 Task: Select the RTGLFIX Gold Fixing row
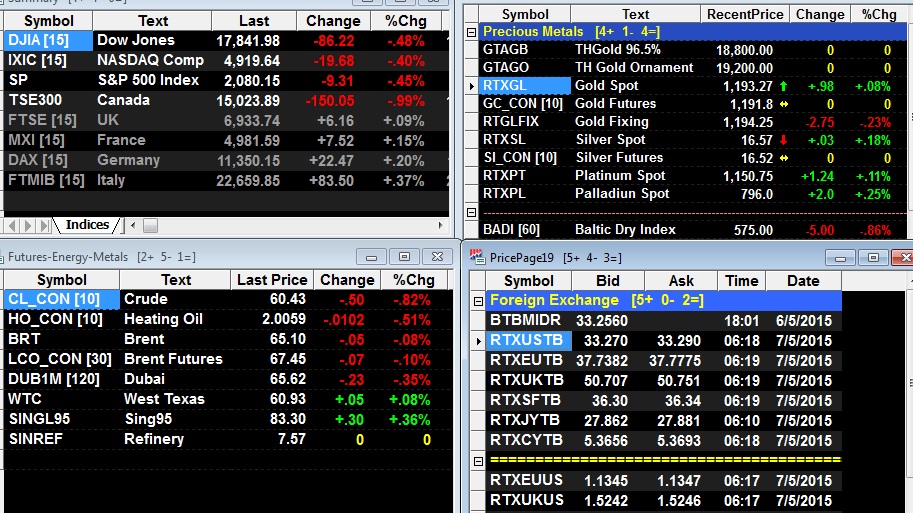pos(693,122)
